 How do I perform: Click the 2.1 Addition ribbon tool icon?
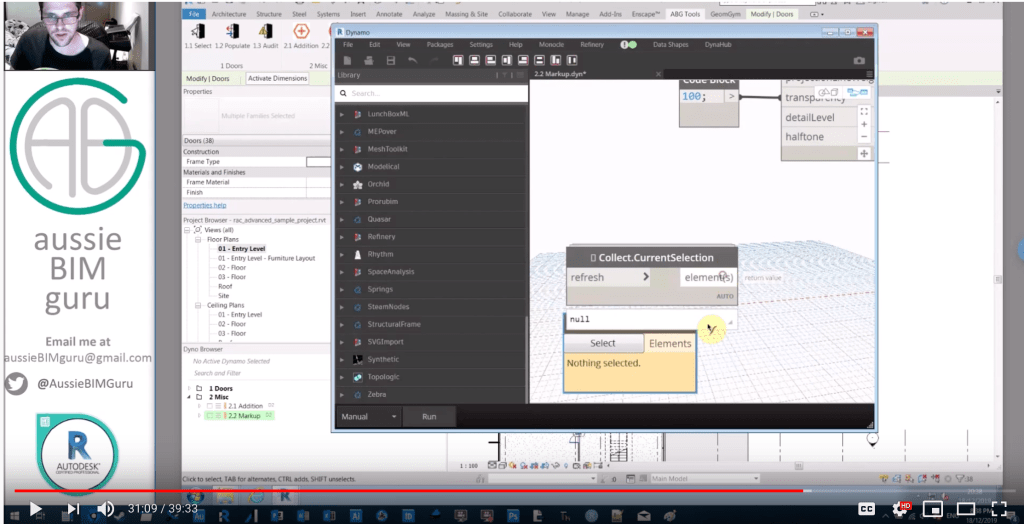(x=300, y=31)
